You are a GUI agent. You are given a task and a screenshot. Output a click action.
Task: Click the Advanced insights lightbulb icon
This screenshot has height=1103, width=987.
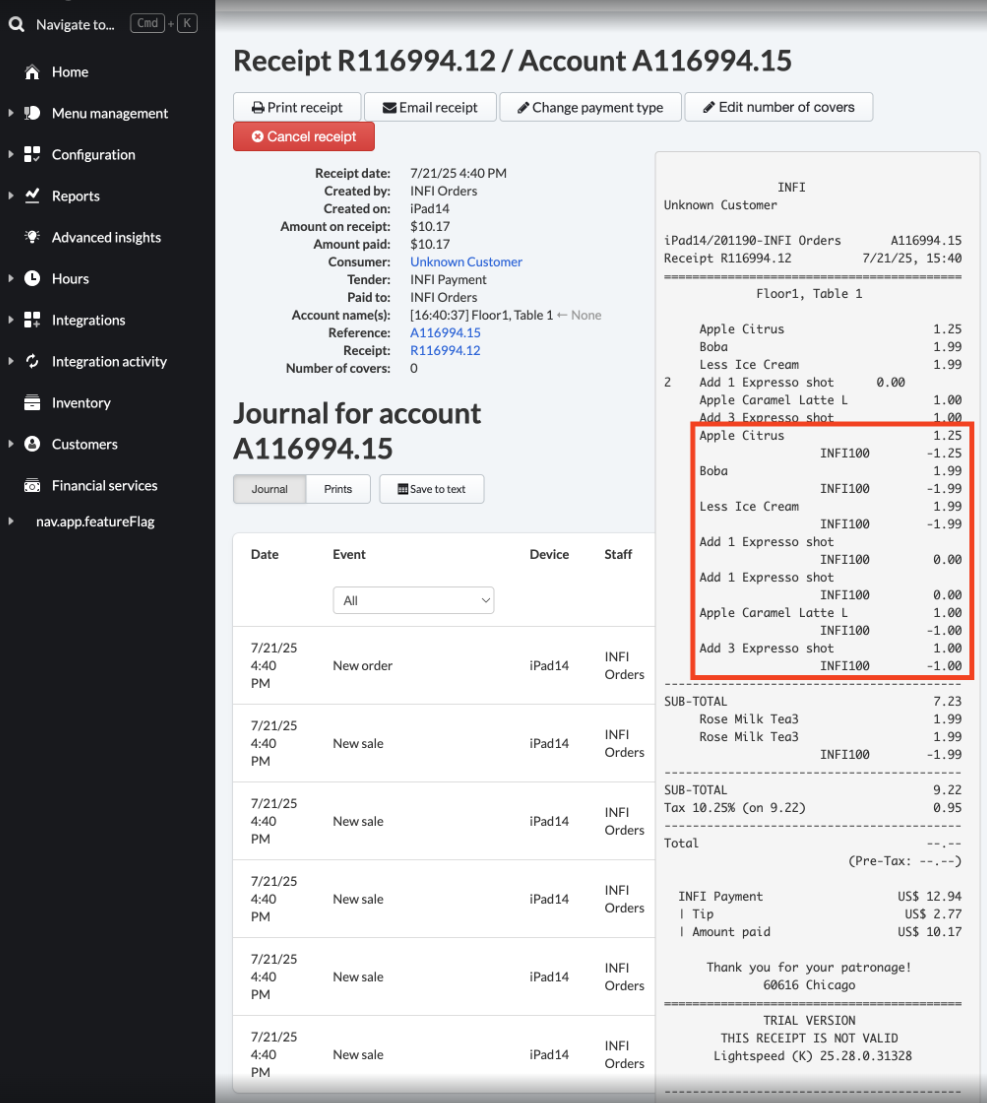tap(32, 237)
